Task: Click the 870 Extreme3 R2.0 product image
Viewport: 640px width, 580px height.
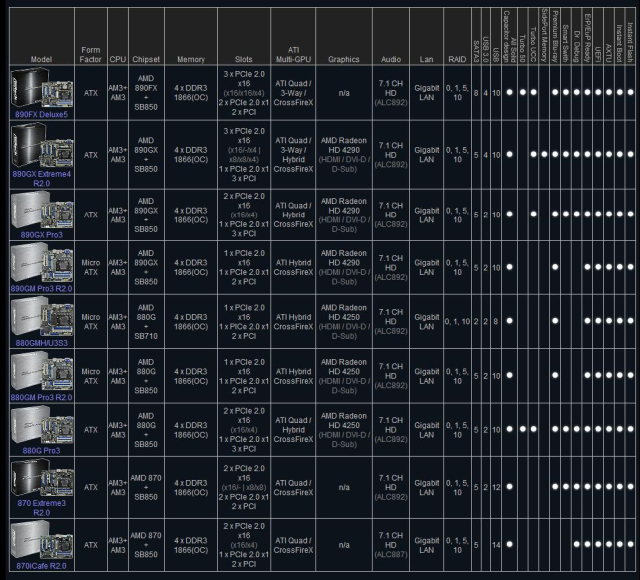Action: coord(40,482)
